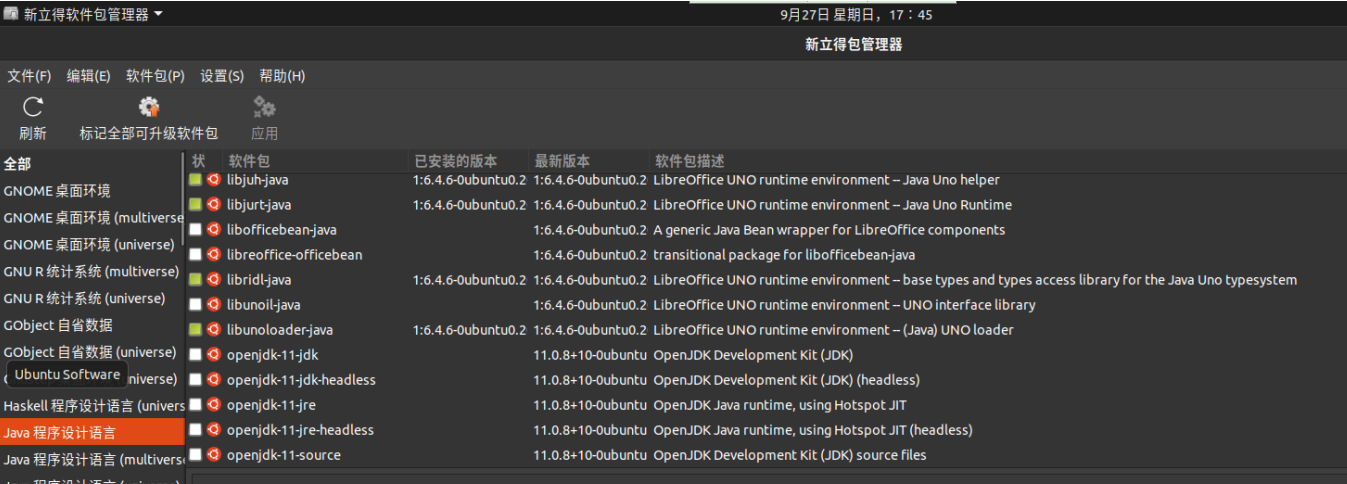1347x484 pixels.
Task: Click Ubuntu support icon beside openjdk-11-jdk
Action: (x=213, y=355)
